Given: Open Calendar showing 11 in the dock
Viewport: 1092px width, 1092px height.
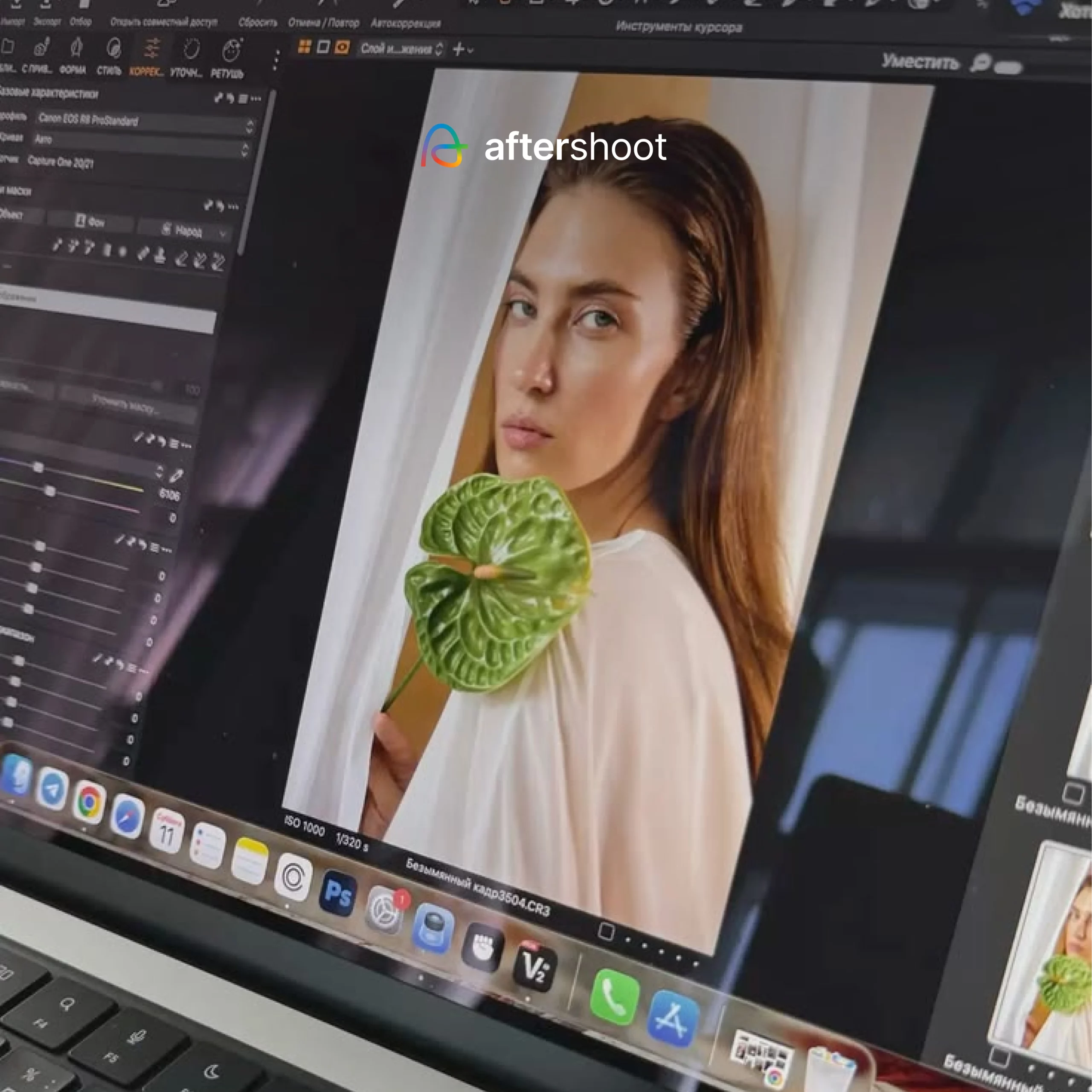Looking at the screenshot, I should (x=166, y=831).
